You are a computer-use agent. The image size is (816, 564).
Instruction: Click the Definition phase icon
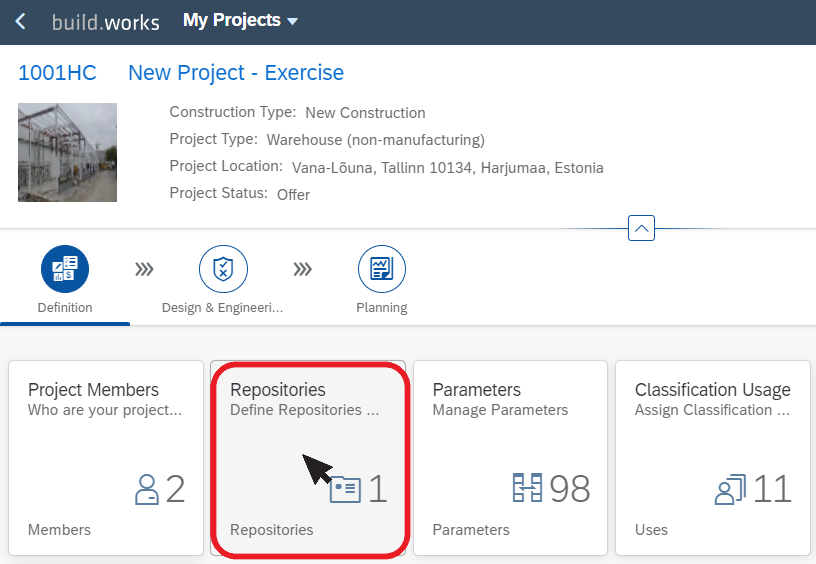pos(65,269)
